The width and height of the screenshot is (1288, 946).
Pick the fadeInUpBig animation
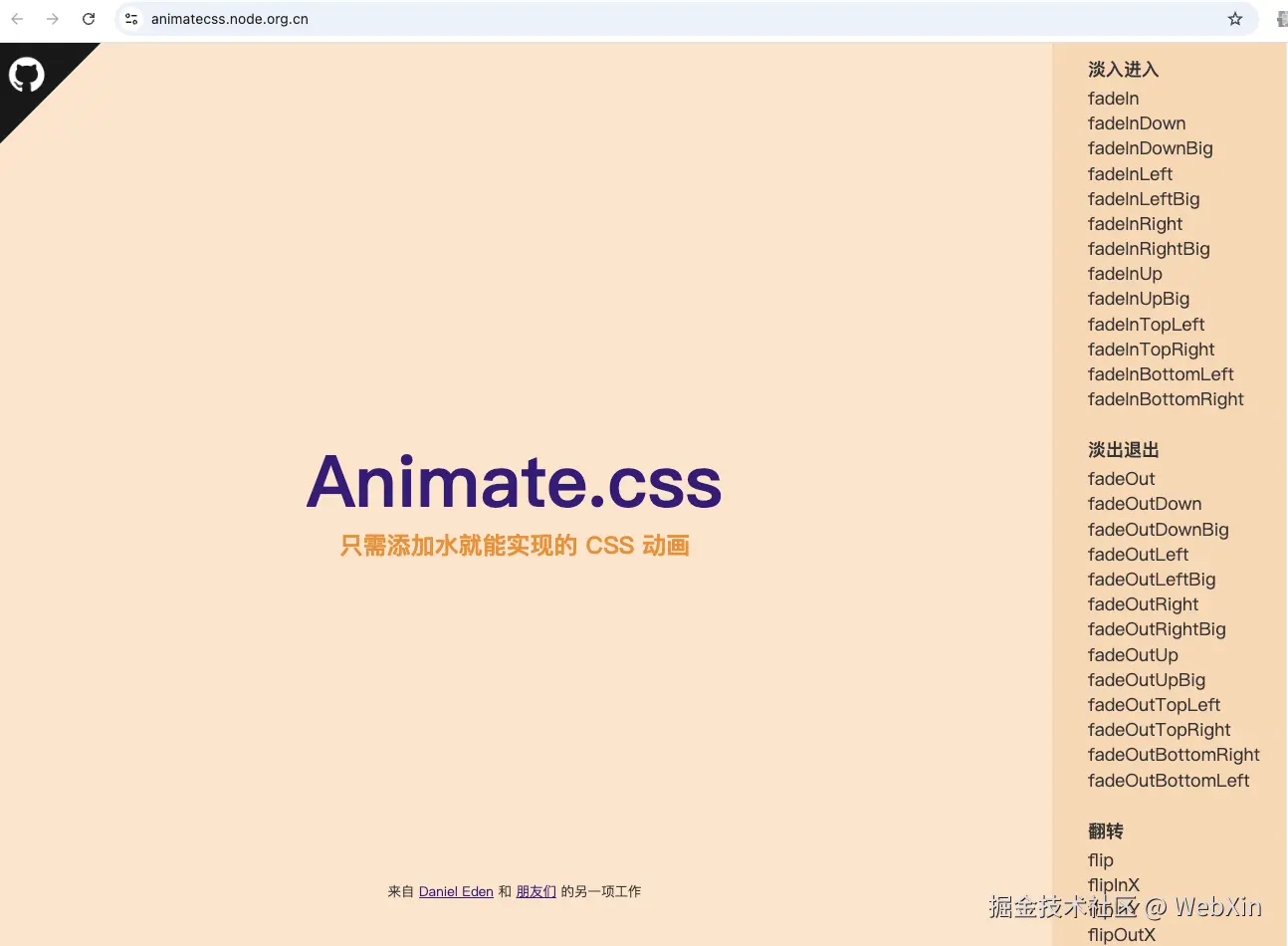click(1139, 299)
